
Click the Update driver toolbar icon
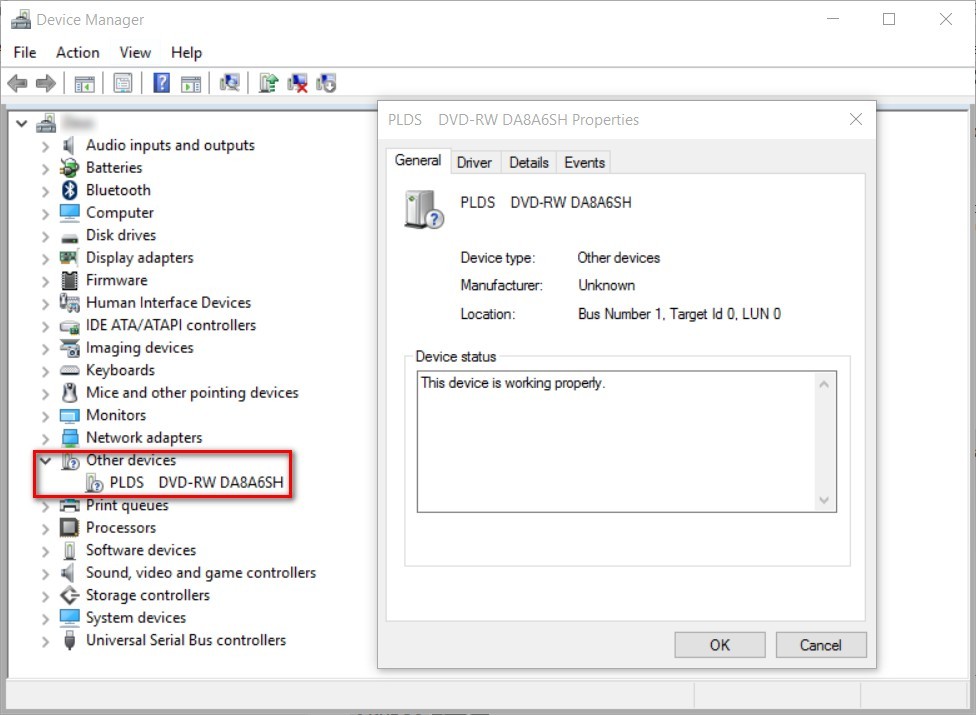tap(268, 83)
